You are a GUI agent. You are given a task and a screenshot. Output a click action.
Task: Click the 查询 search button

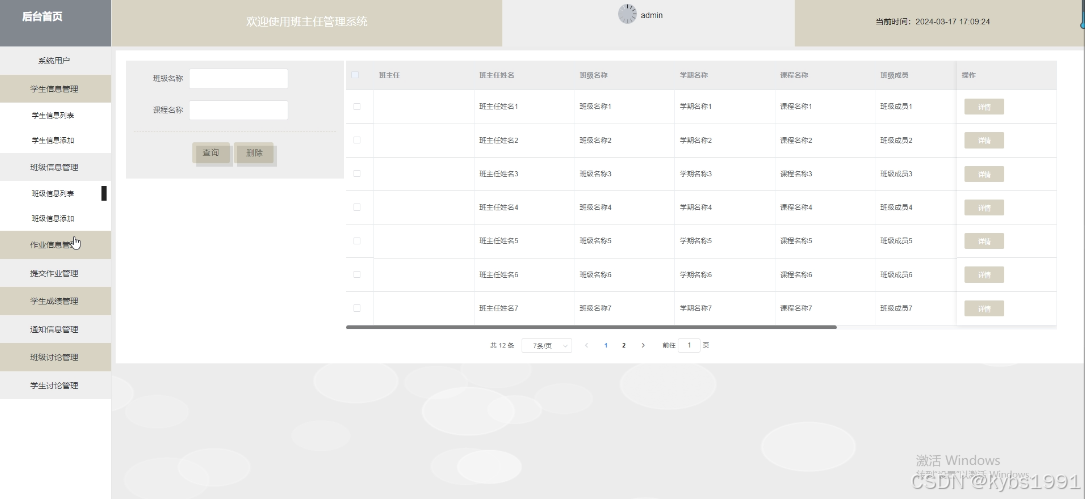[x=211, y=153]
